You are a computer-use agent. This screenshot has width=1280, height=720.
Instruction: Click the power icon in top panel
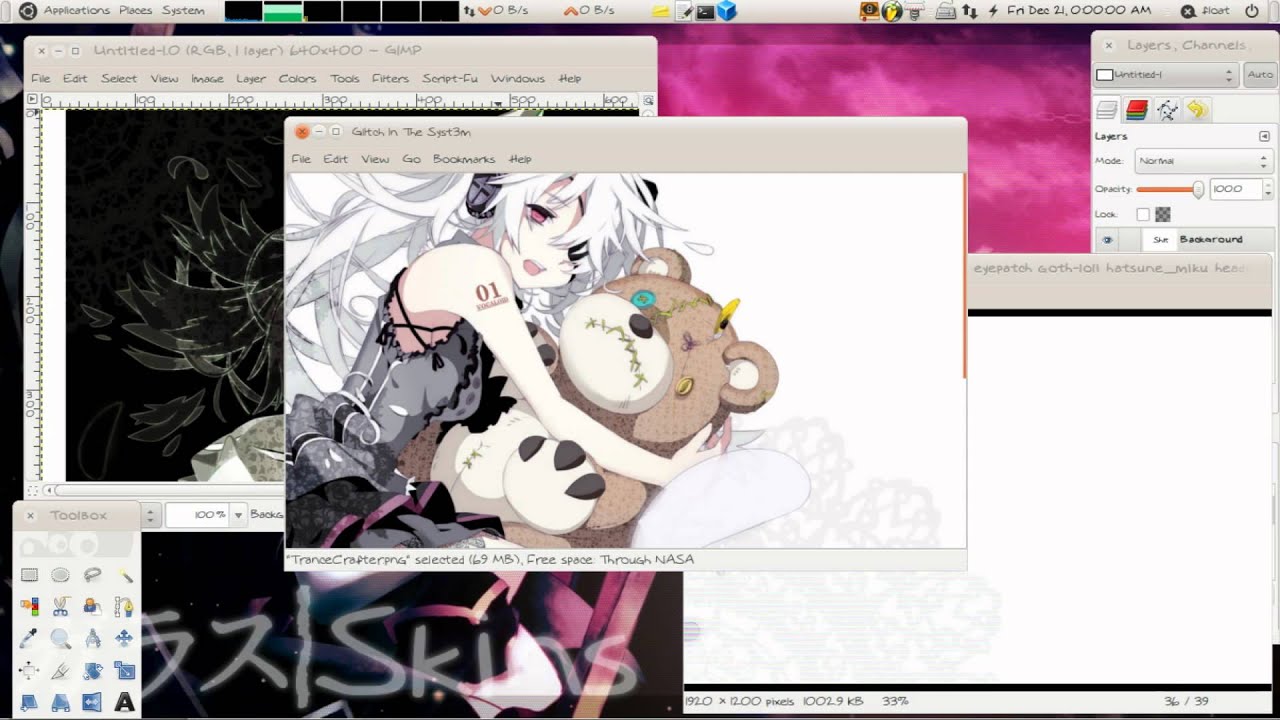[x=1251, y=10]
